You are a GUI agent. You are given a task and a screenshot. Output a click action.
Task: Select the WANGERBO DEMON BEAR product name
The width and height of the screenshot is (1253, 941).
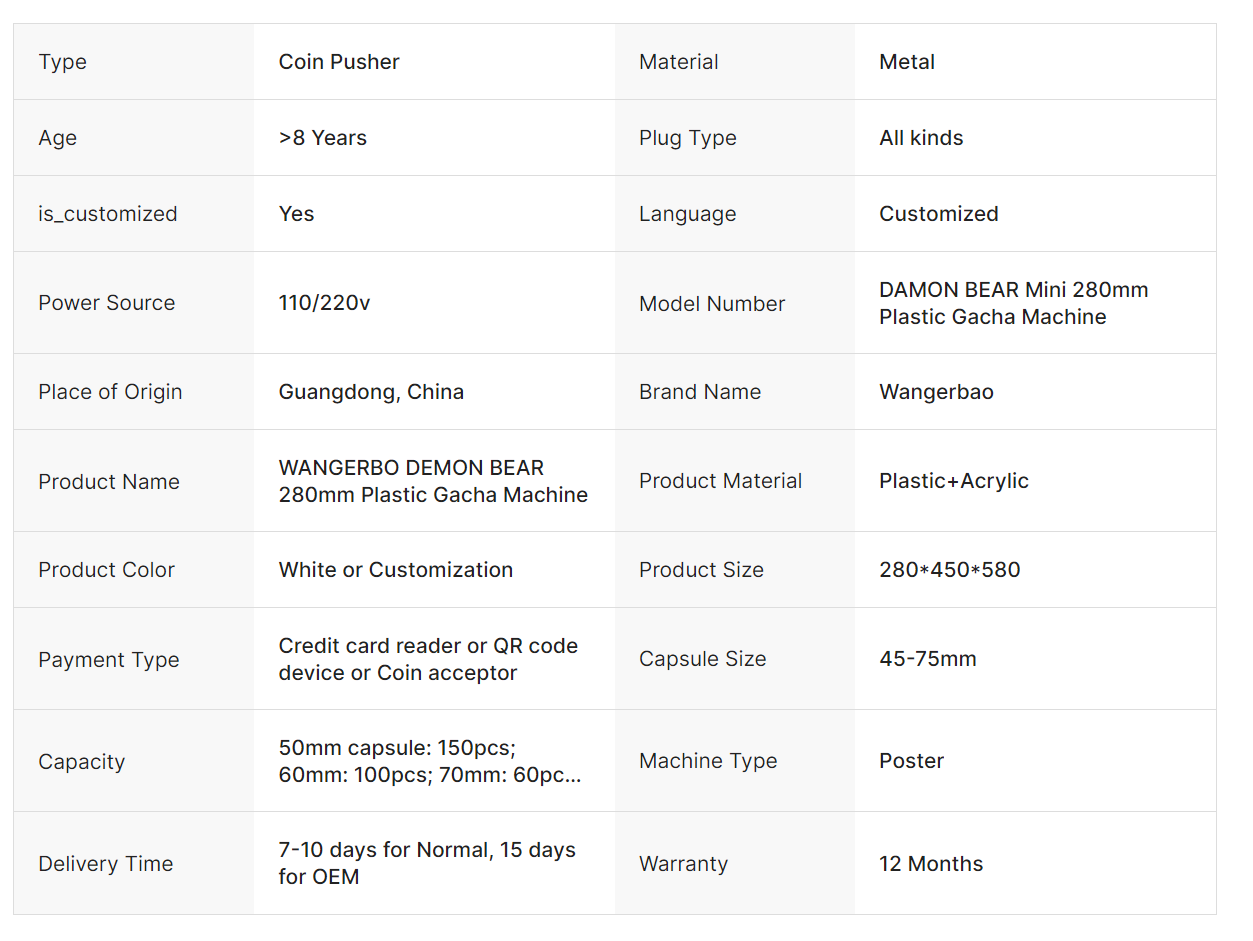point(433,481)
